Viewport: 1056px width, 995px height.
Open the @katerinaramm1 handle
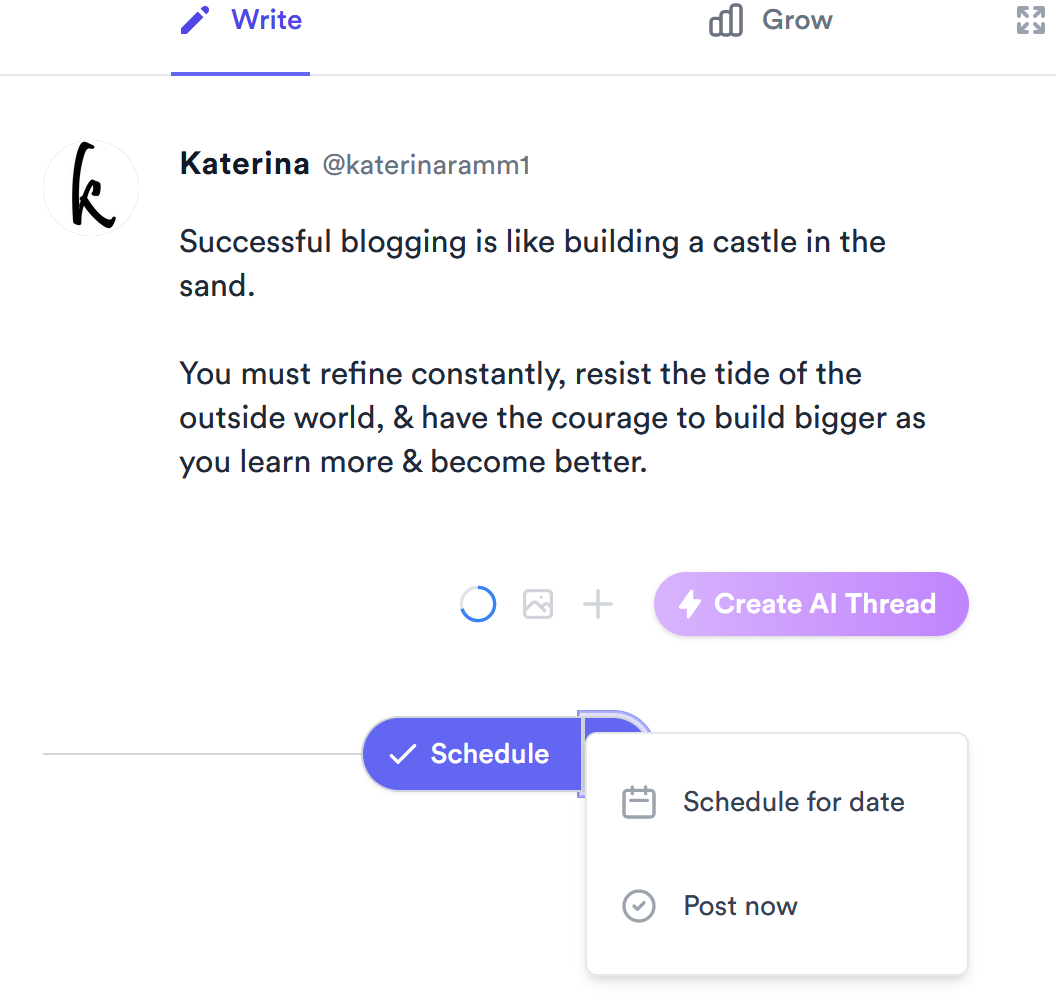(x=426, y=165)
